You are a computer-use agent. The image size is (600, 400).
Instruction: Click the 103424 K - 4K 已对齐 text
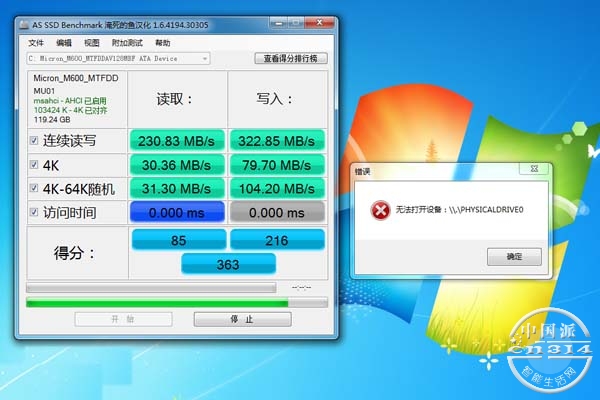(70, 110)
